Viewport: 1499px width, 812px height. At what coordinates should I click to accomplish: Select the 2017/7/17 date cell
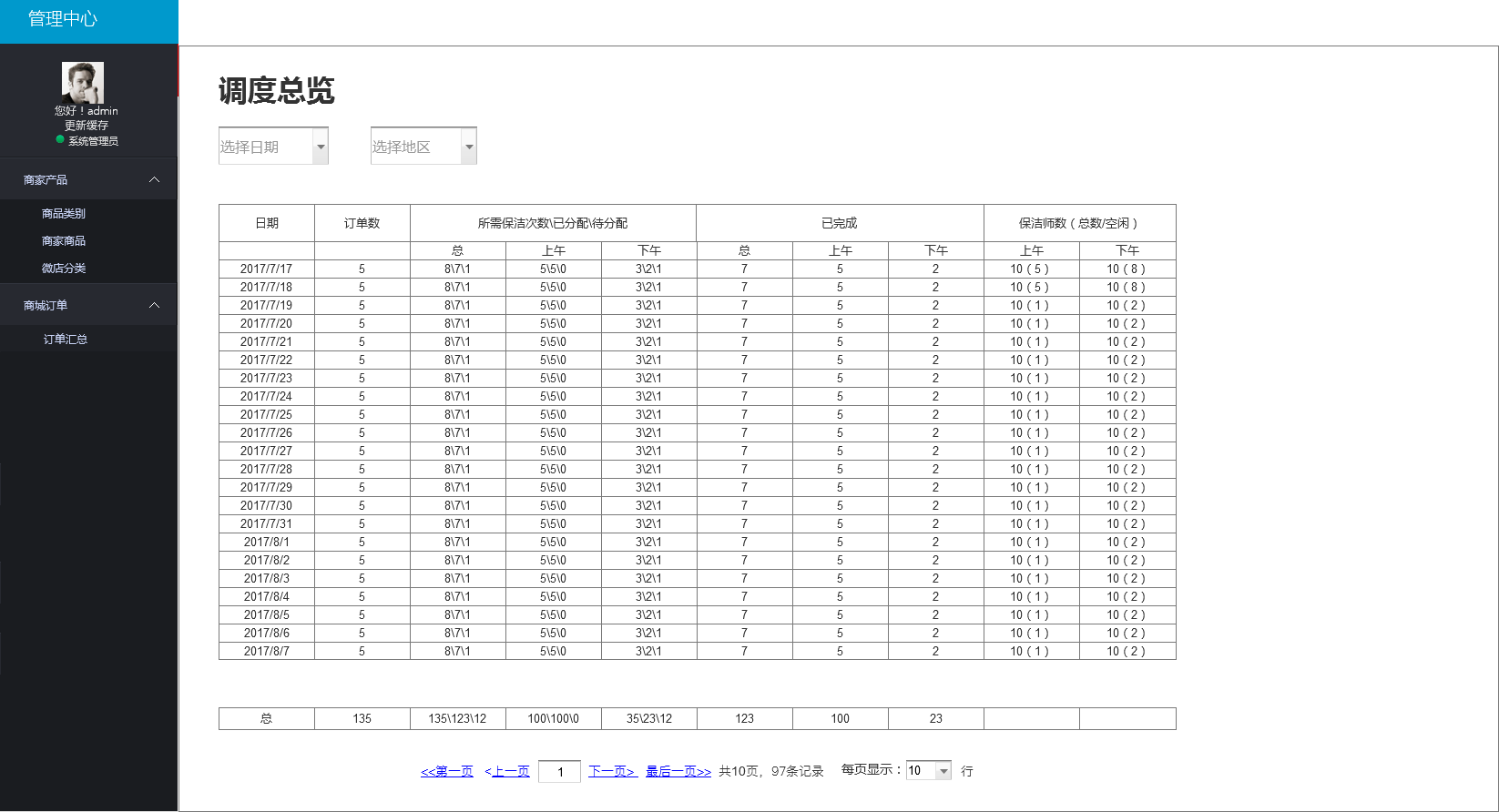click(x=266, y=269)
